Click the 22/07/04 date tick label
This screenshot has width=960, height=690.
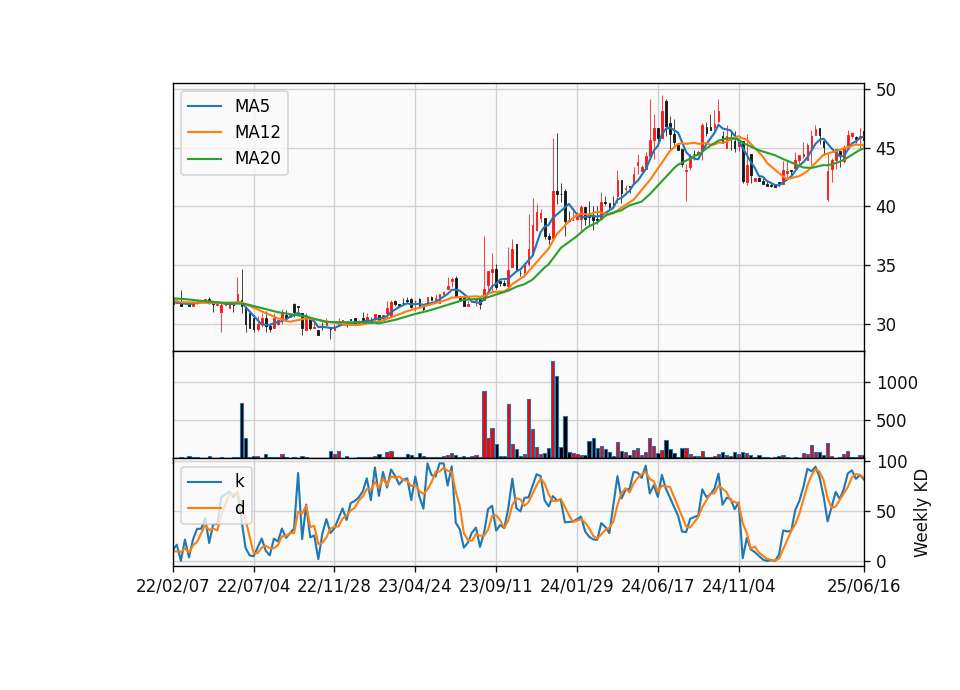253,586
